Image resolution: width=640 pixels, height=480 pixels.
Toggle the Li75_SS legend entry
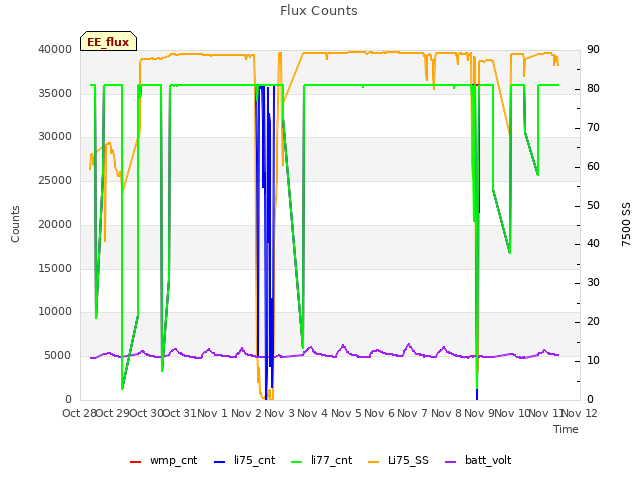coord(398,460)
